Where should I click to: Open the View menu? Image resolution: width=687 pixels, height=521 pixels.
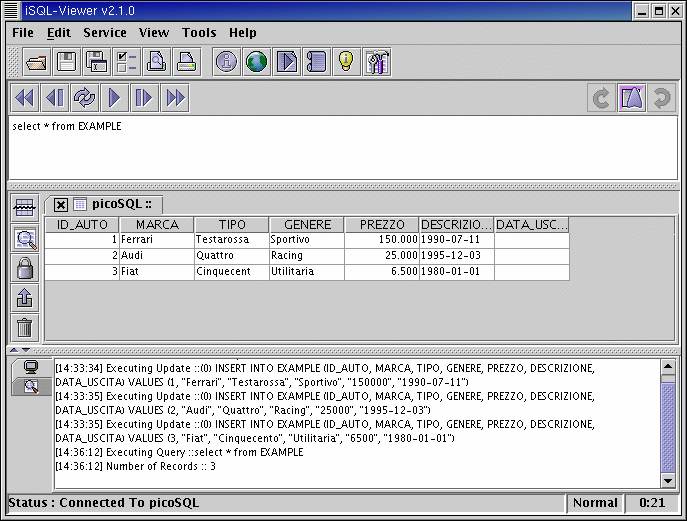pos(154,33)
